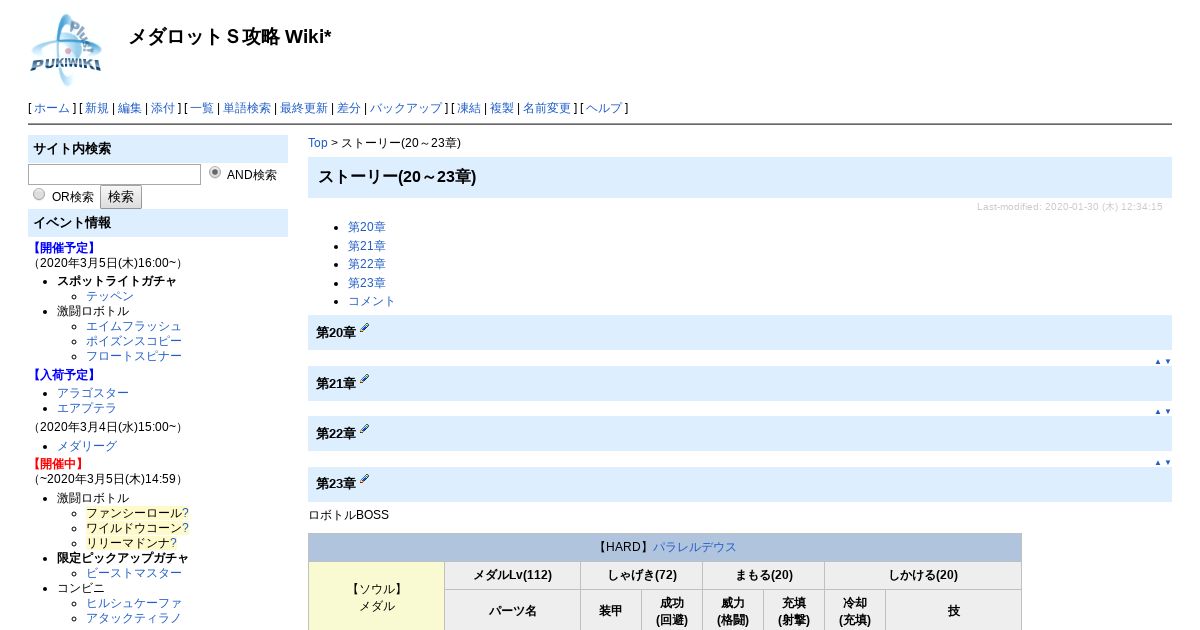Click the しかける(20) table header

pos(923,575)
